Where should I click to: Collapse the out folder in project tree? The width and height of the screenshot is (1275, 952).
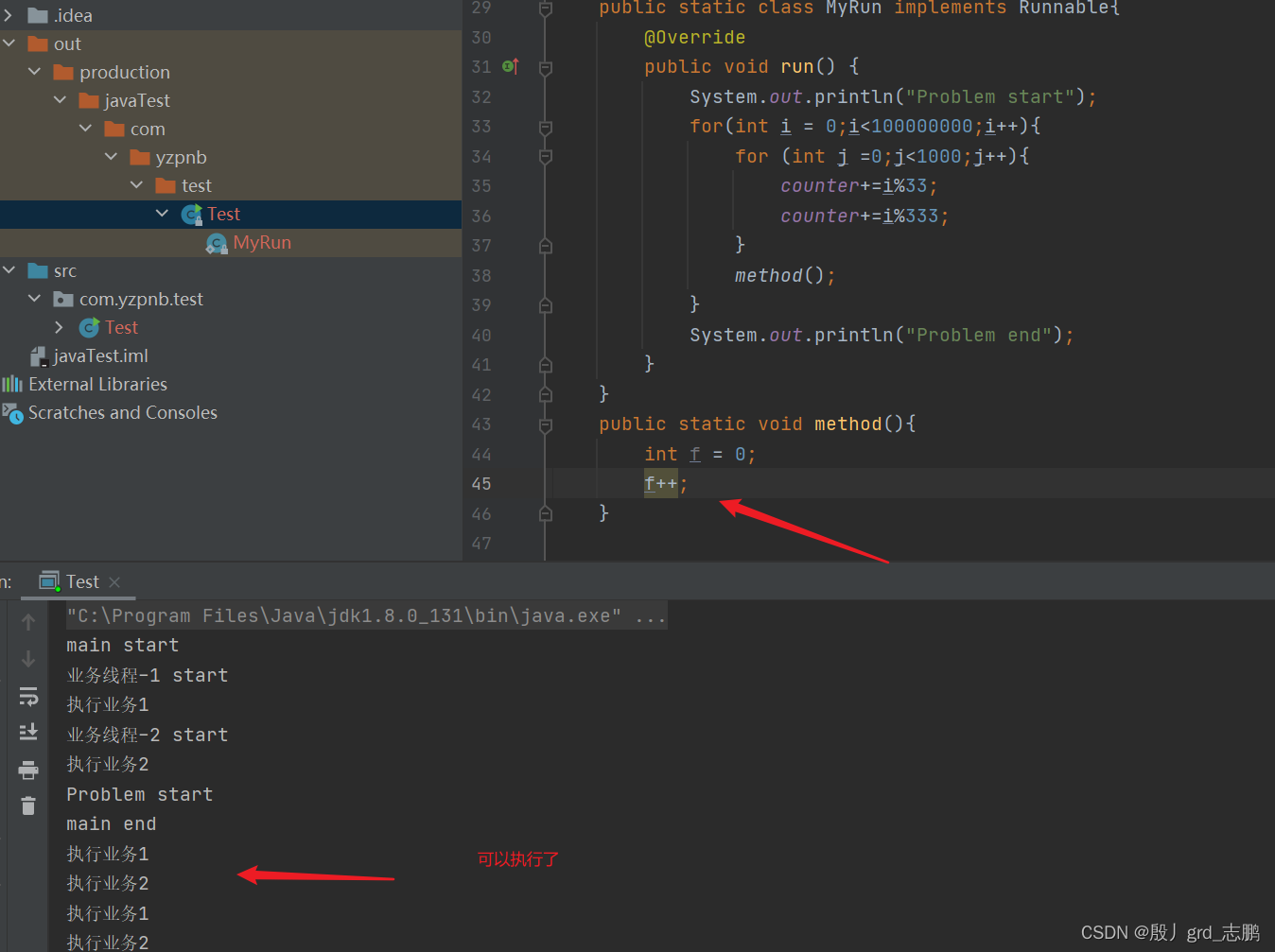click(x=9, y=43)
